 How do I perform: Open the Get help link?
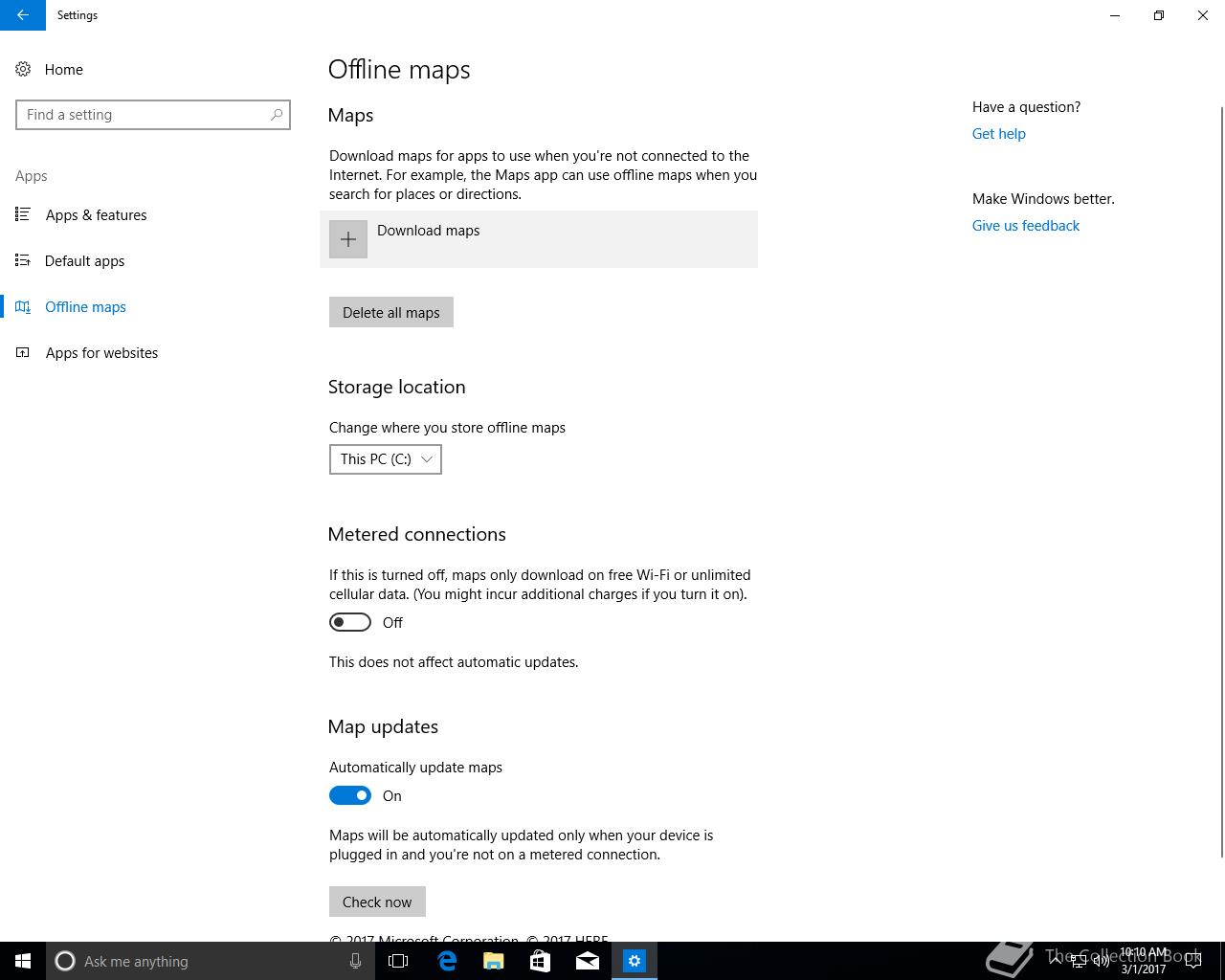999,134
